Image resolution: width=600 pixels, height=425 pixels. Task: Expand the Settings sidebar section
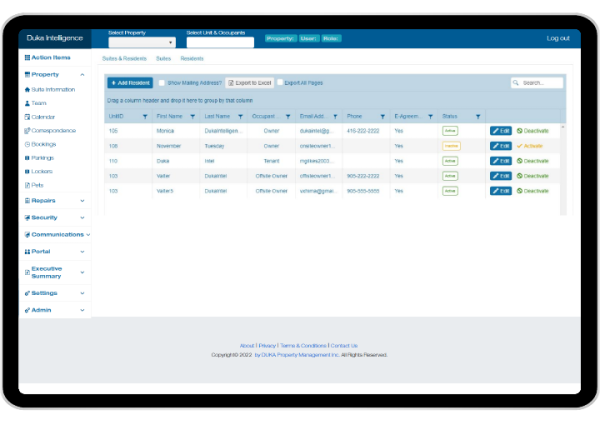(x=82, y=293)
